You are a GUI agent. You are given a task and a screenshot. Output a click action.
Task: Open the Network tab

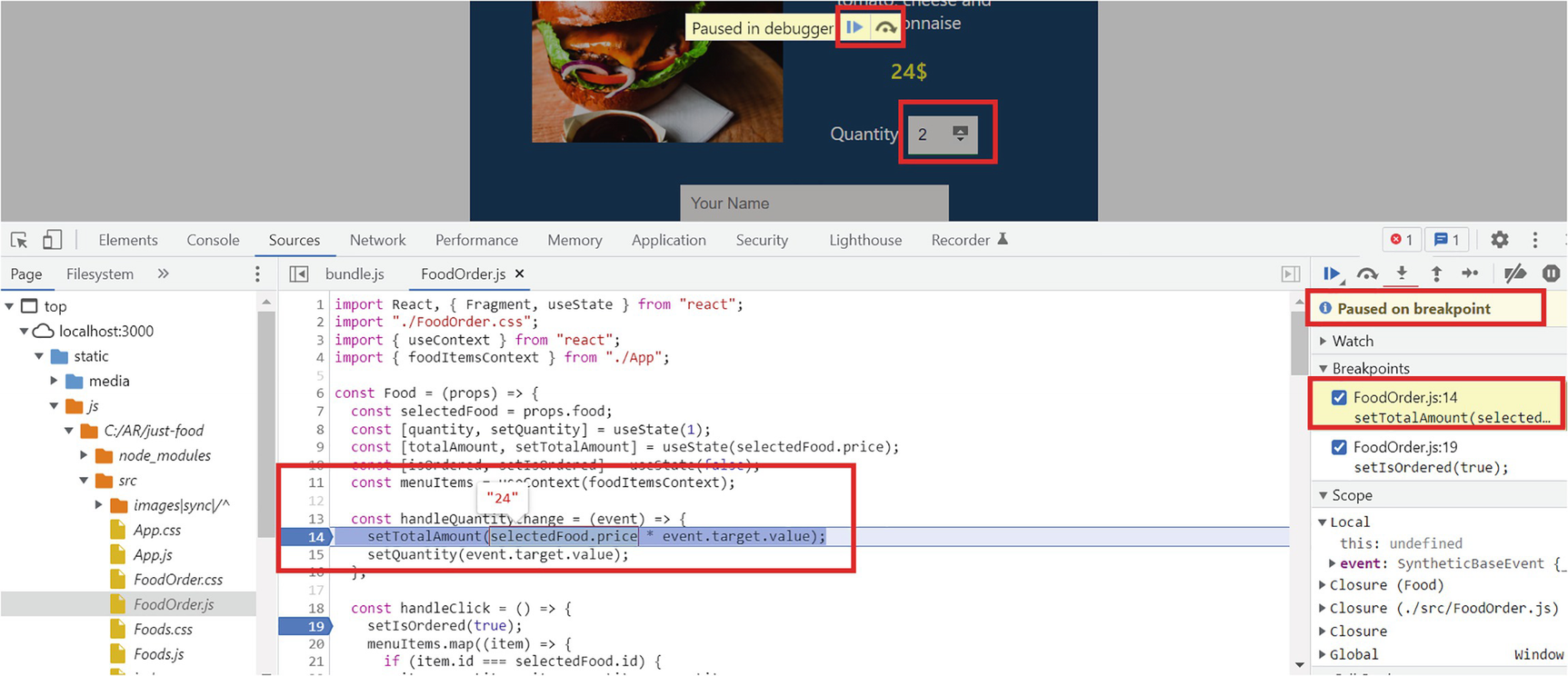coord(377,240)
